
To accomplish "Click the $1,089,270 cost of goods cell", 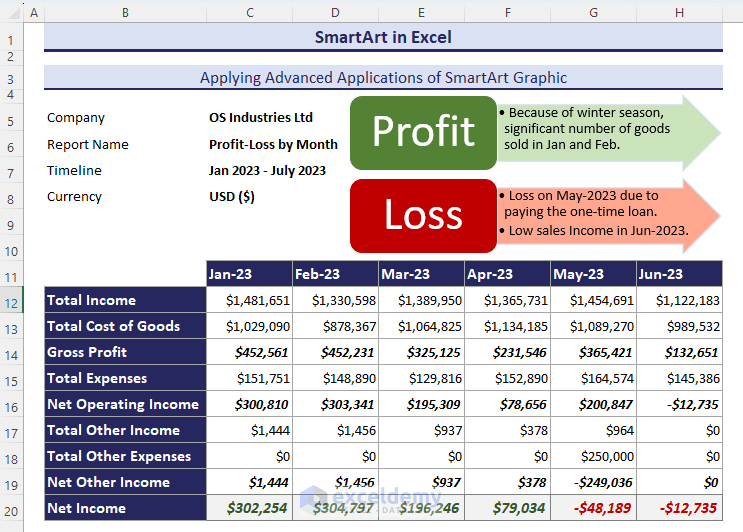I will (x=593, y=326).
